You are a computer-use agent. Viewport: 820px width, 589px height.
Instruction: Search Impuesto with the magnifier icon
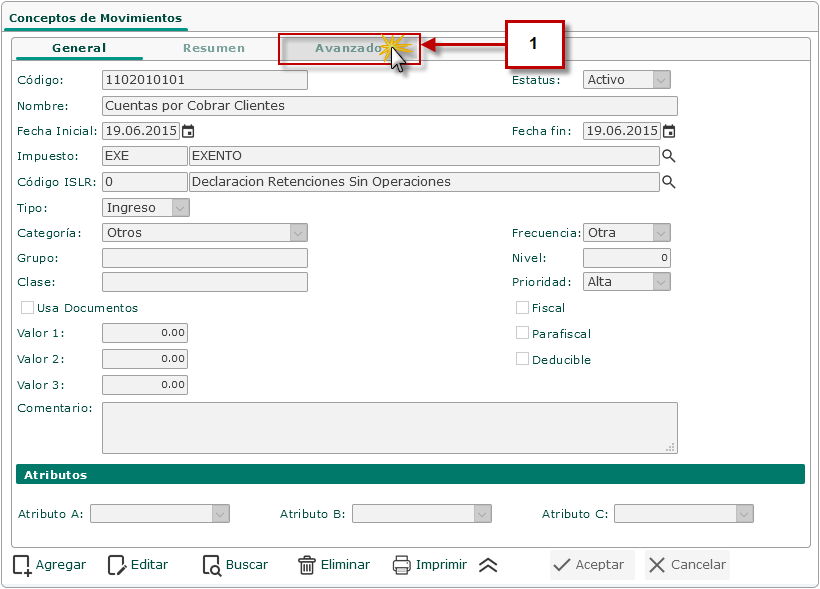click(x=670, y=156)
